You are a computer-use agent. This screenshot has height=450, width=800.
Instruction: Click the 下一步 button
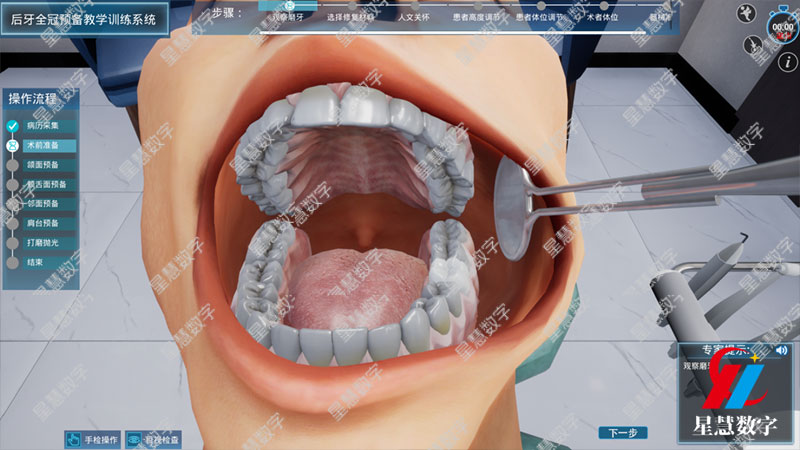[x=623, y=433]
